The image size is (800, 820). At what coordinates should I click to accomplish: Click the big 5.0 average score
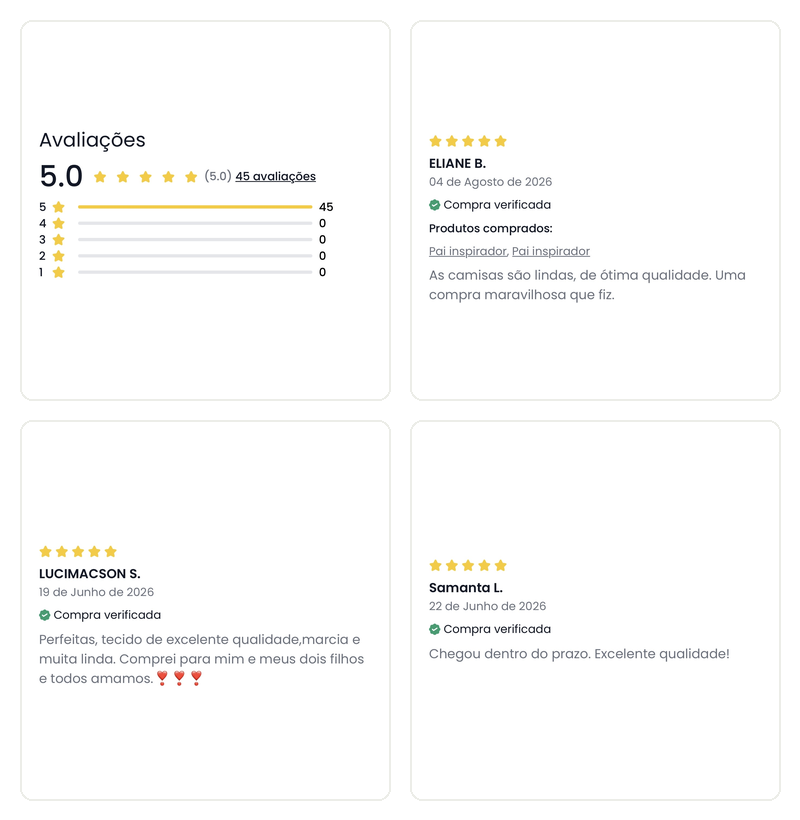[61, 176]
